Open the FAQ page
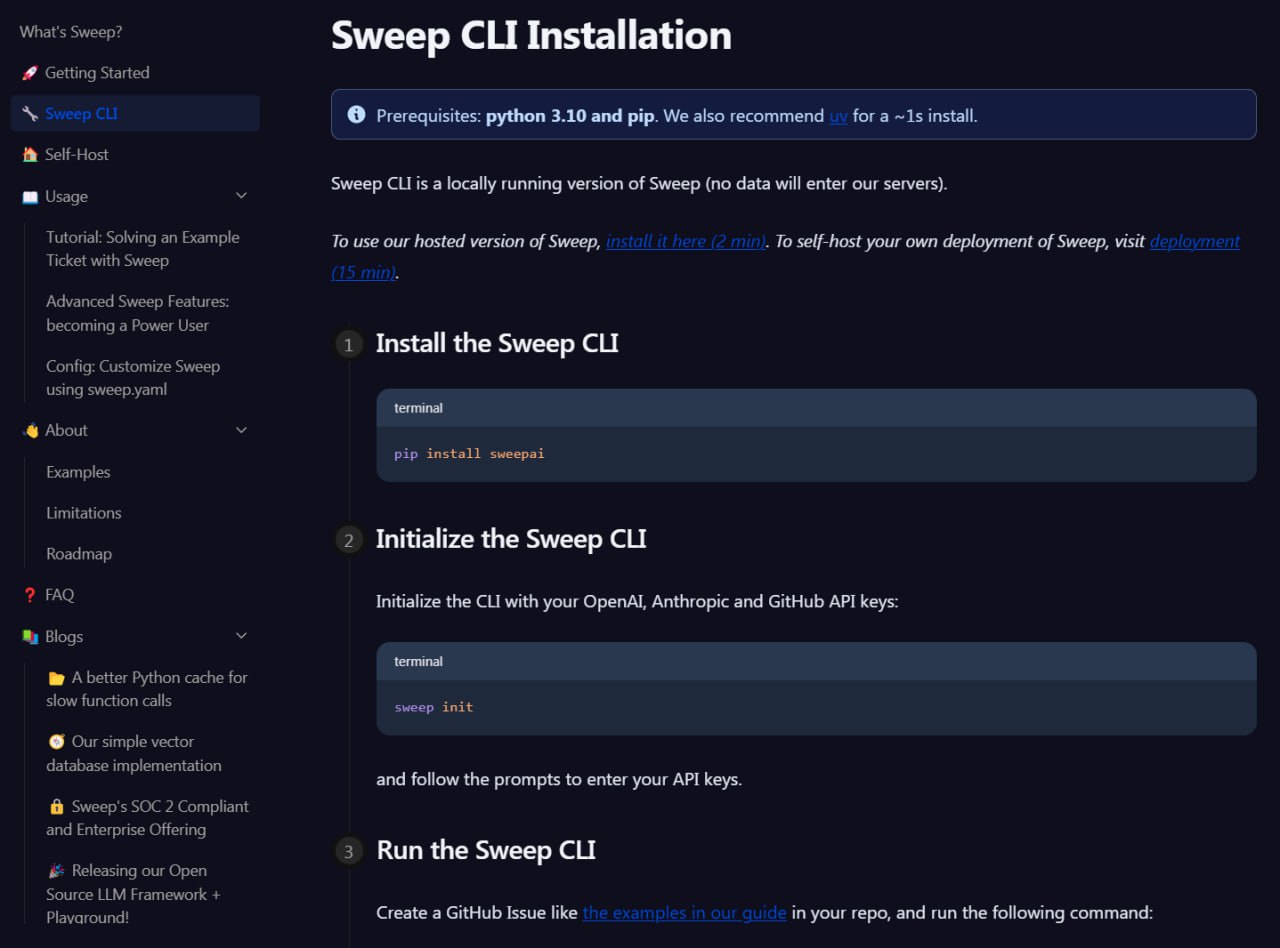 pyautogui.click(x=59, y=595)
